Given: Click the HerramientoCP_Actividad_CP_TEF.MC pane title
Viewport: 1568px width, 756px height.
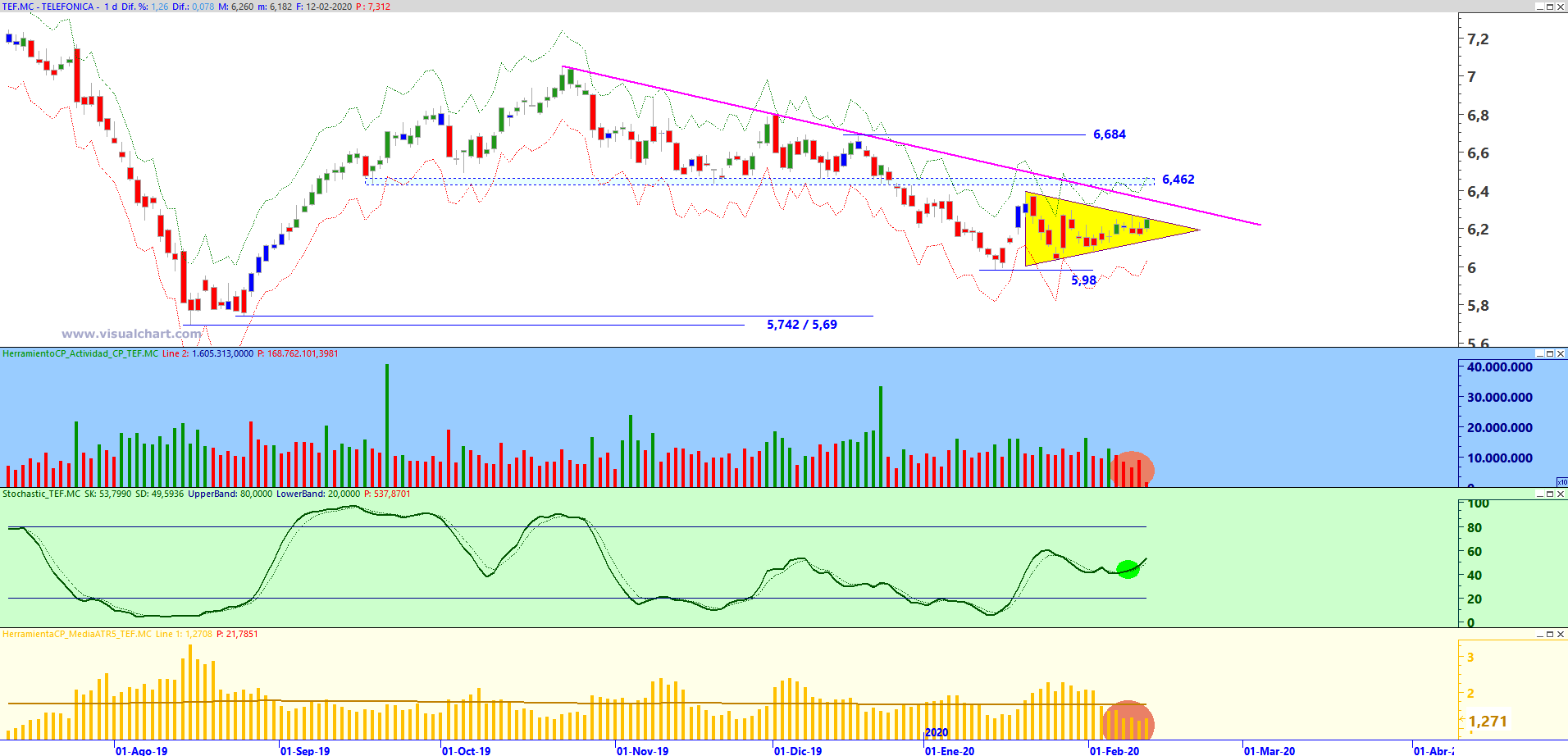Looking at the screenshot, I should (x=80, y=353).
